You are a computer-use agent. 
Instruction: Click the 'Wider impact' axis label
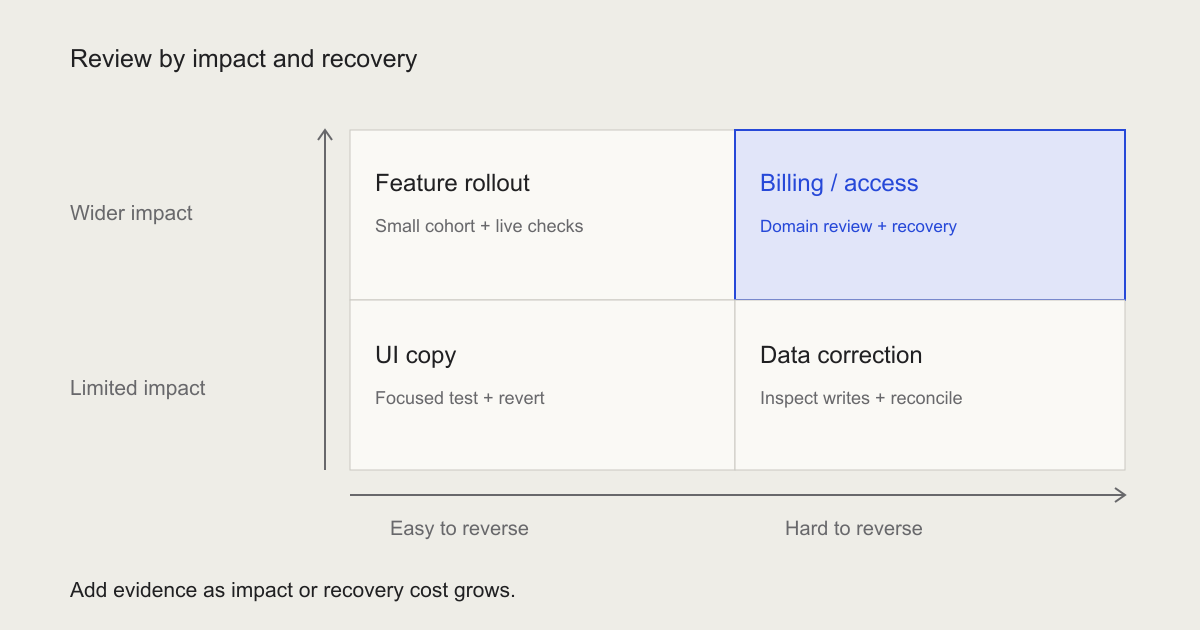pyautogui.click(x=131, y=213)
